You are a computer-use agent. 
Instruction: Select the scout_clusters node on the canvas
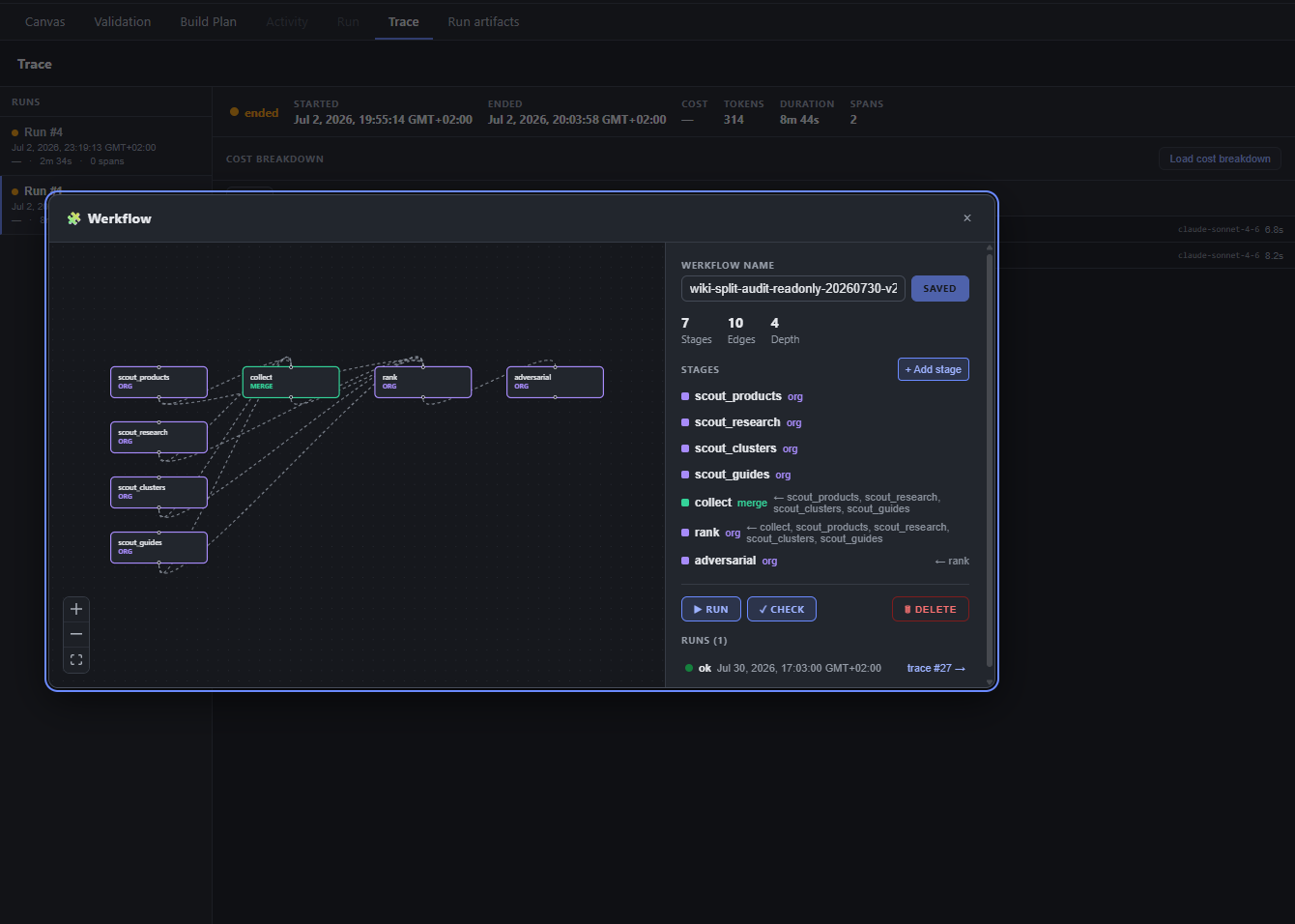click(x=158, y=492)
